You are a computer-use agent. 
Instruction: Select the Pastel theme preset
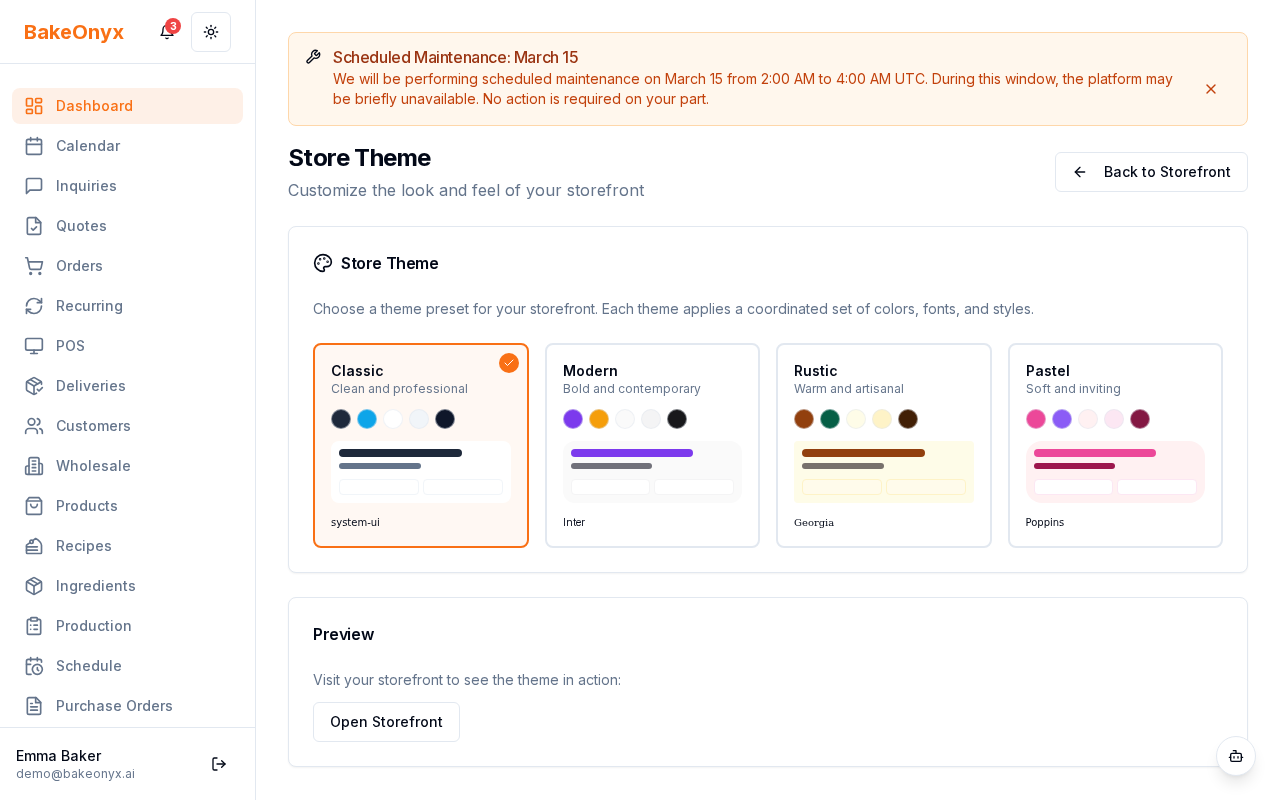tap(1115, 445)
